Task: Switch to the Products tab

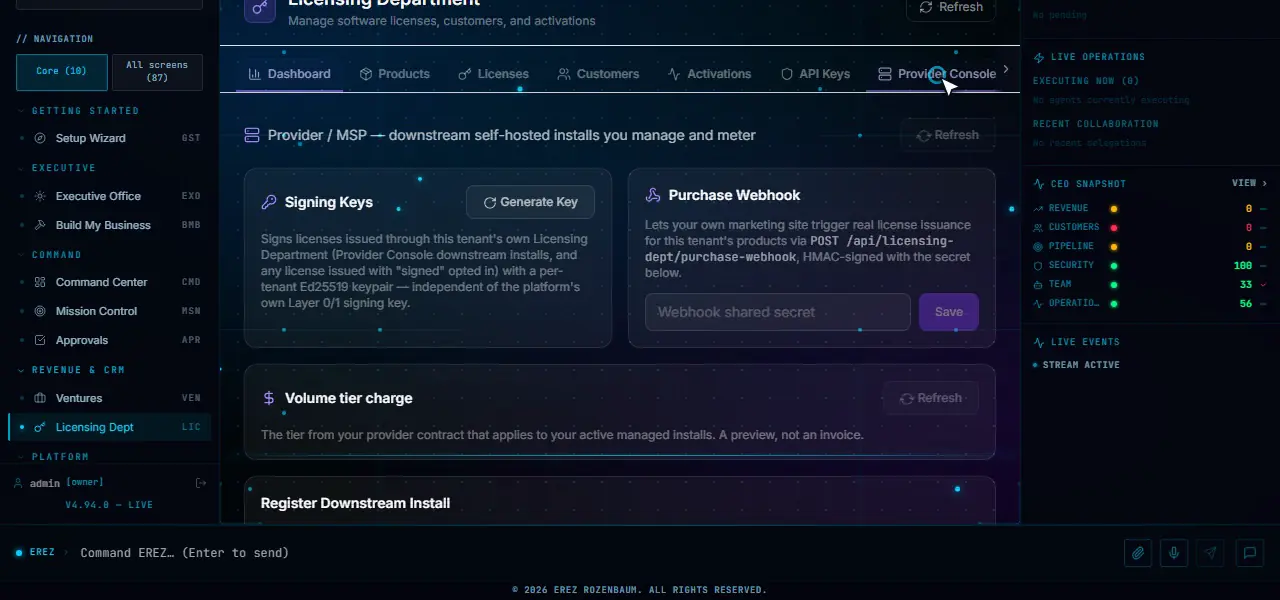Action: pyautogui.click(x=394, y=74)
